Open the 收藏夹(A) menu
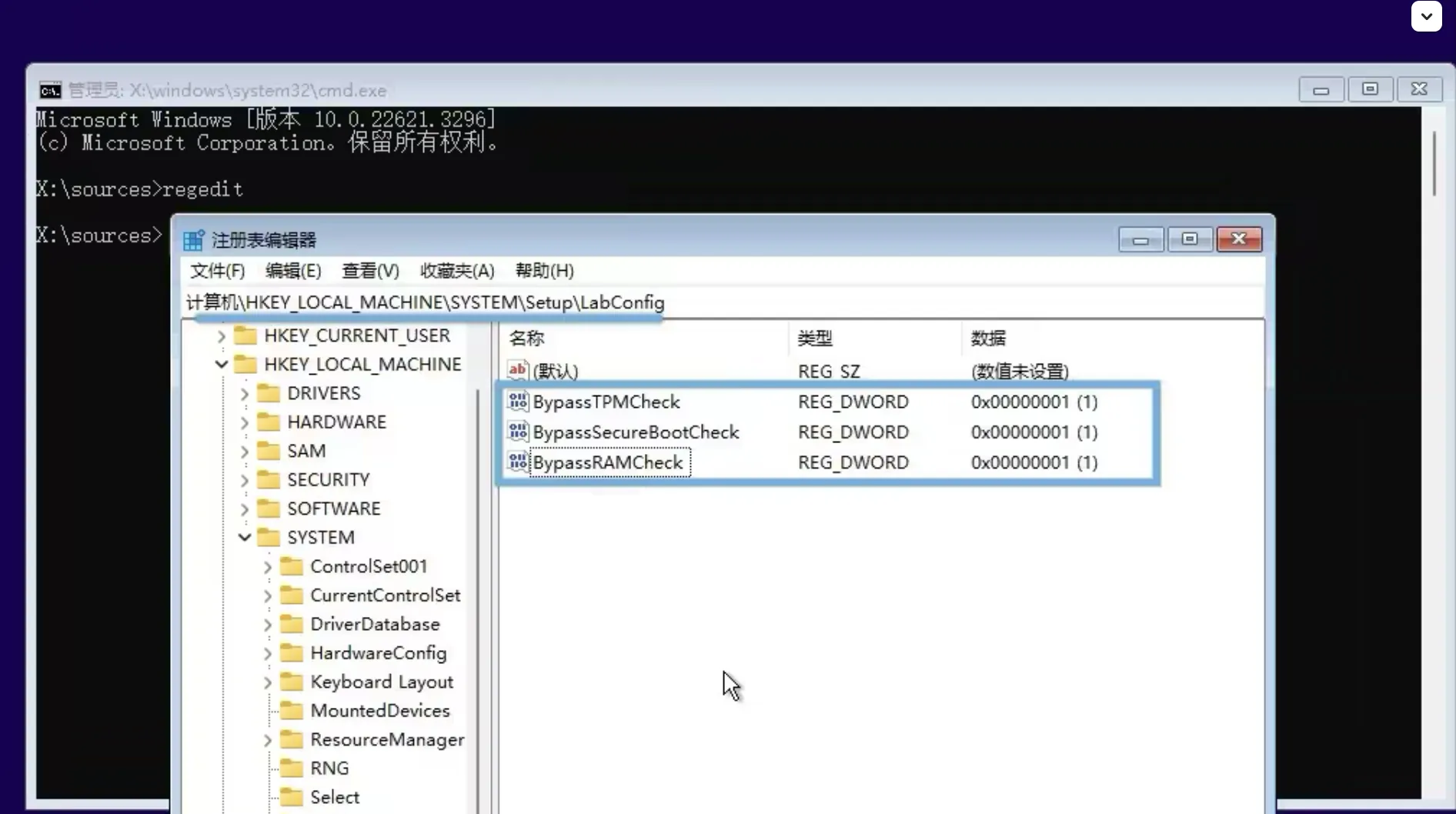 (x=457, y=271)
